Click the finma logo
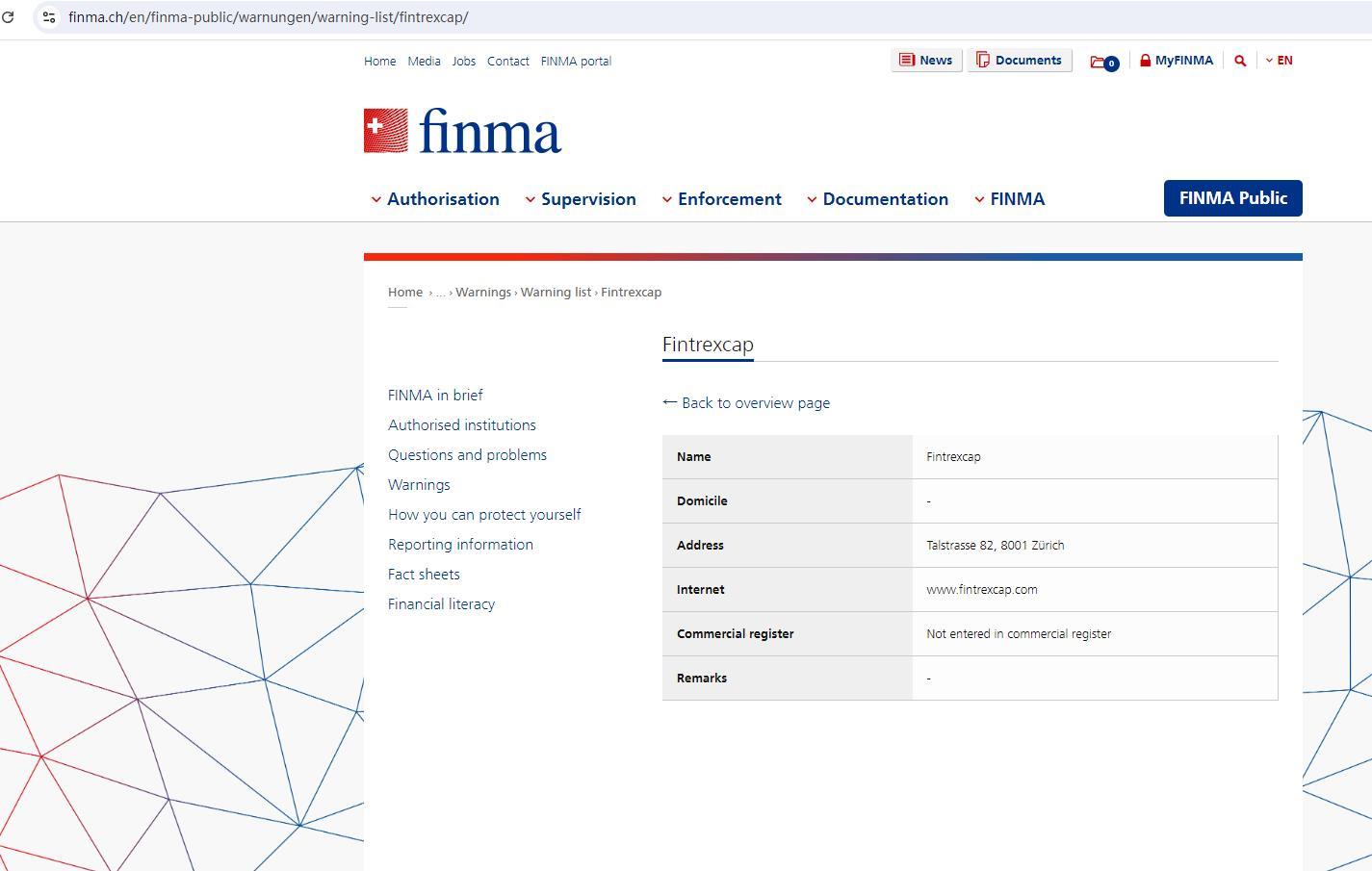The image size is (1372, 871). click(x=462, y=131)
